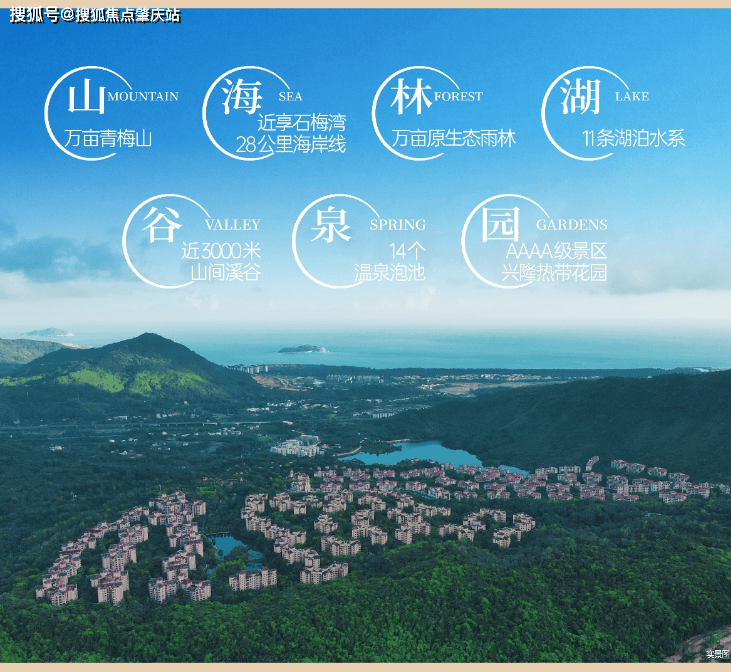
Task: Select the 温泉泡池 caption text
Action: click(389, 272)
